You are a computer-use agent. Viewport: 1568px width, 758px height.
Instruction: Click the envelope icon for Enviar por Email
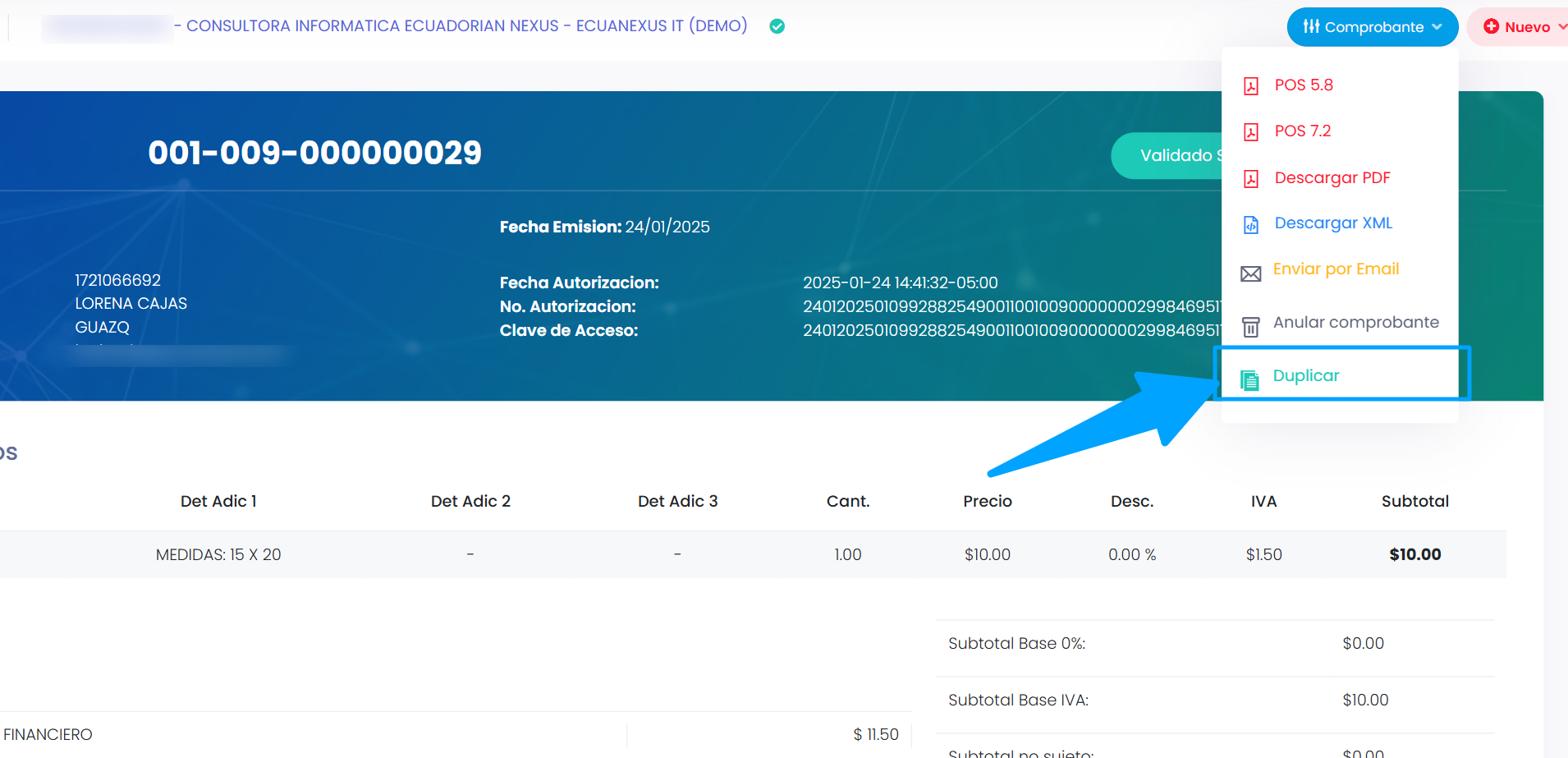point(1250,274)
